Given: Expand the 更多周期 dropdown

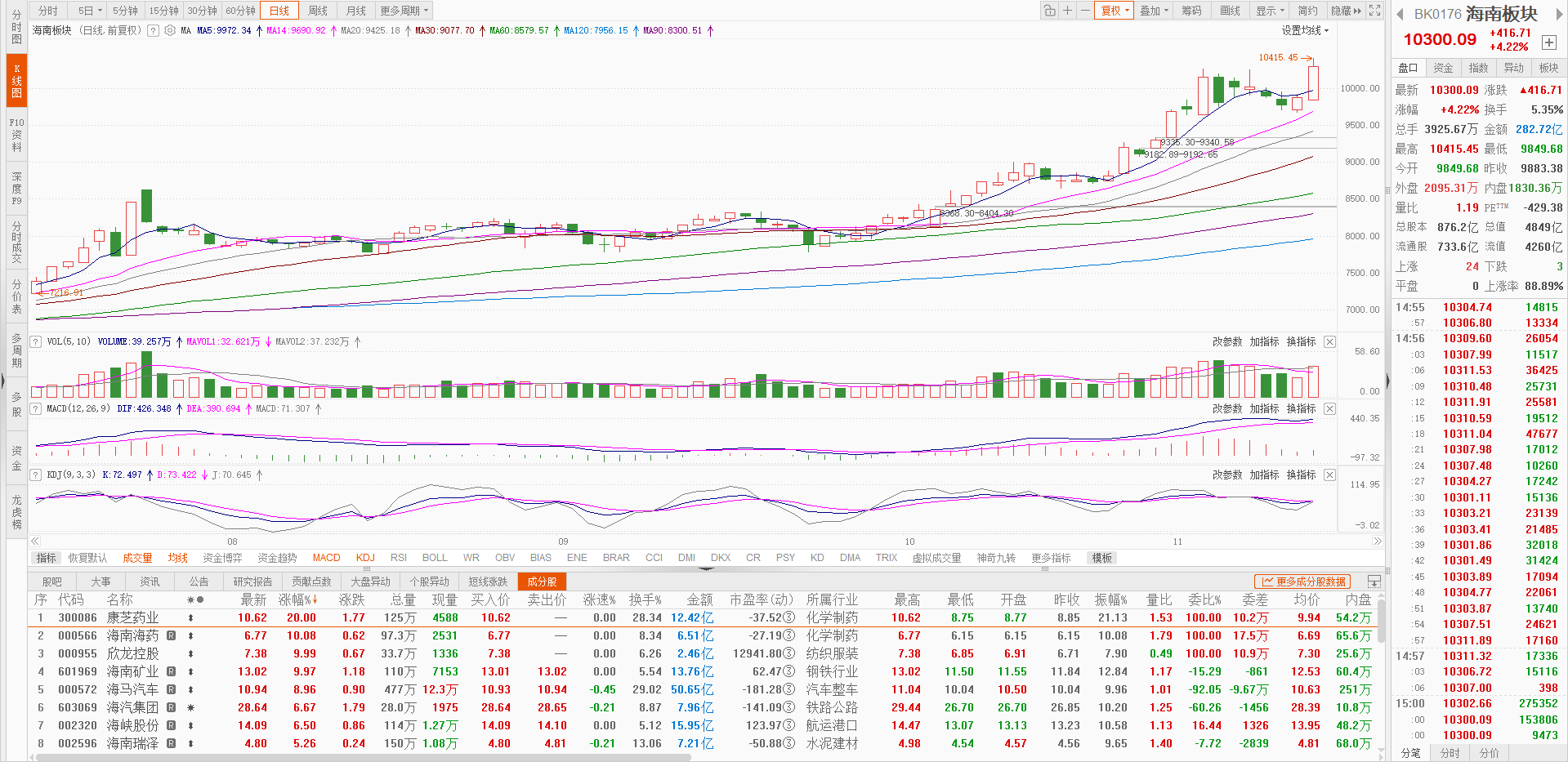Looking at the screenshot, I should click(x=404, y=11).
